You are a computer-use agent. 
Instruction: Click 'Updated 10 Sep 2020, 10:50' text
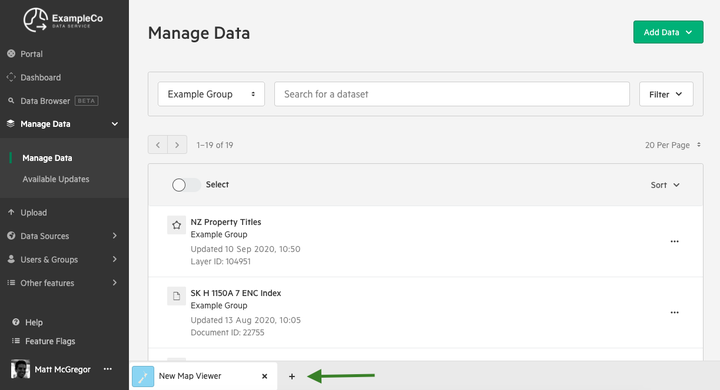[245, 249]
